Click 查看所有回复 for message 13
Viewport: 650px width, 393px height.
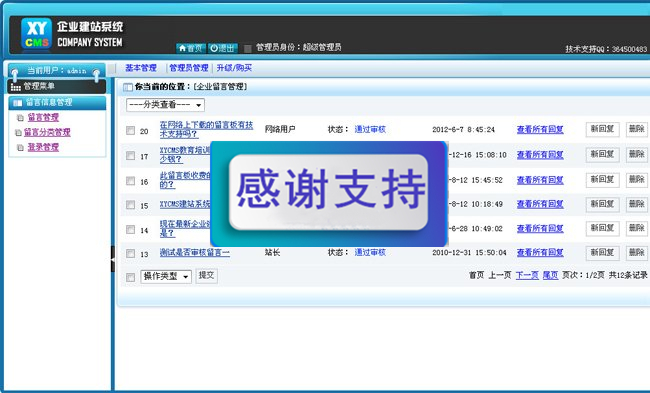(540, 252)
